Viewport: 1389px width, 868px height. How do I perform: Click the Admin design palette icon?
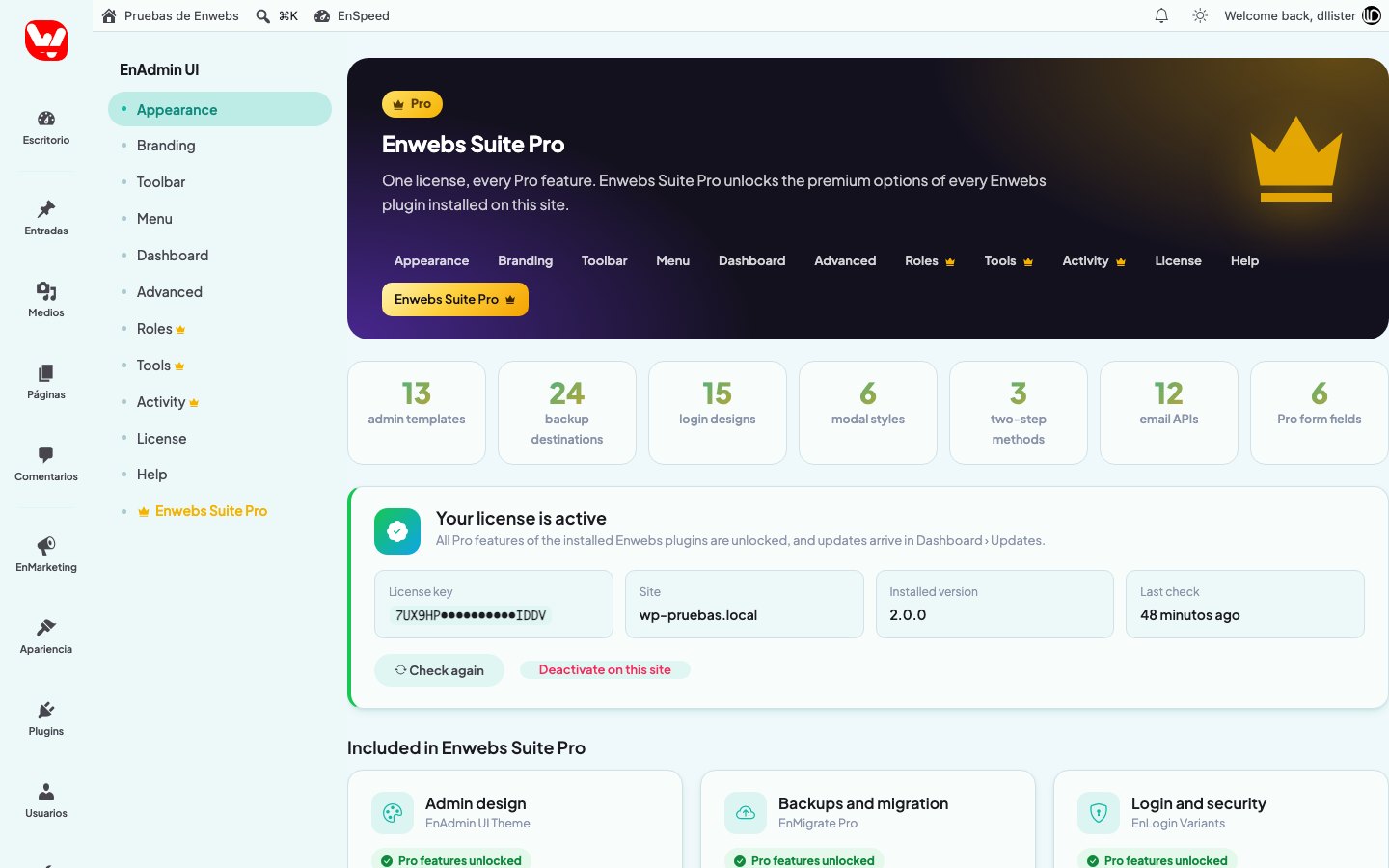(393, 813)
